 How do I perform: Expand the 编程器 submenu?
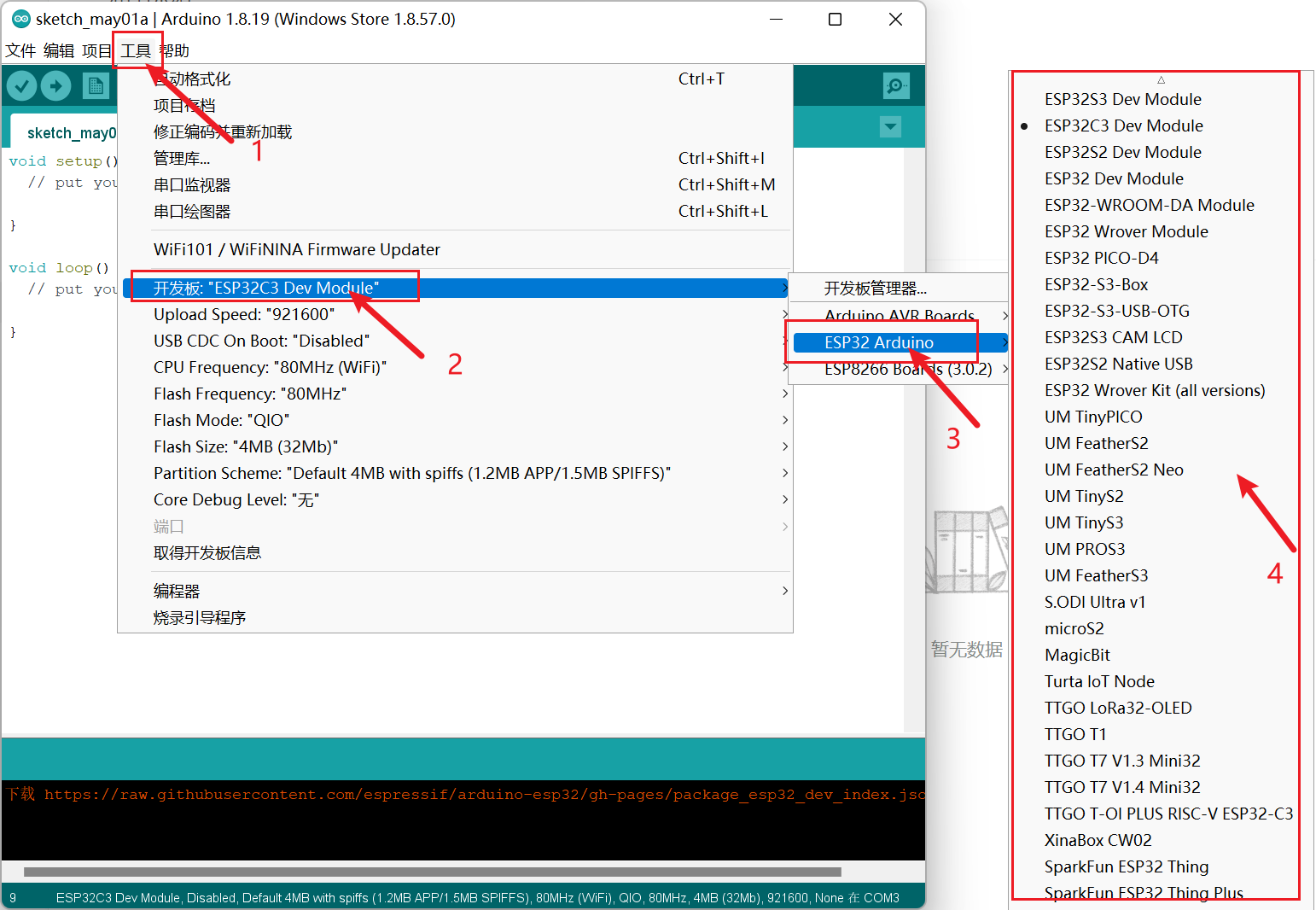(x=455, y=592)
